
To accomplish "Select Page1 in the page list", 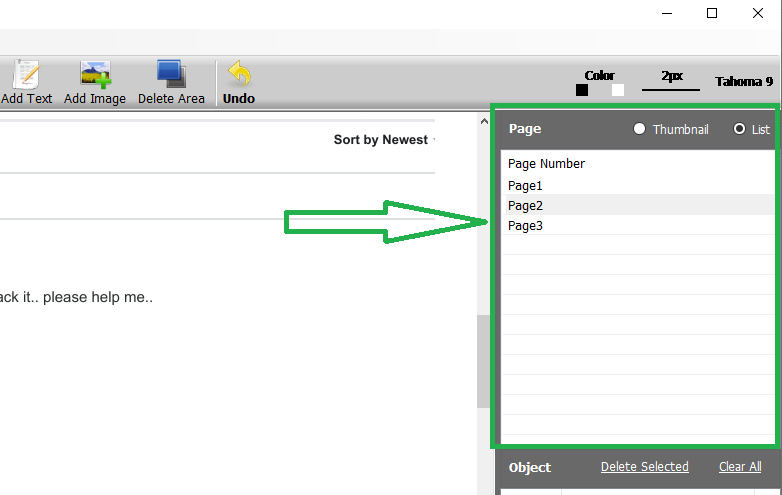I will point(638,185).
